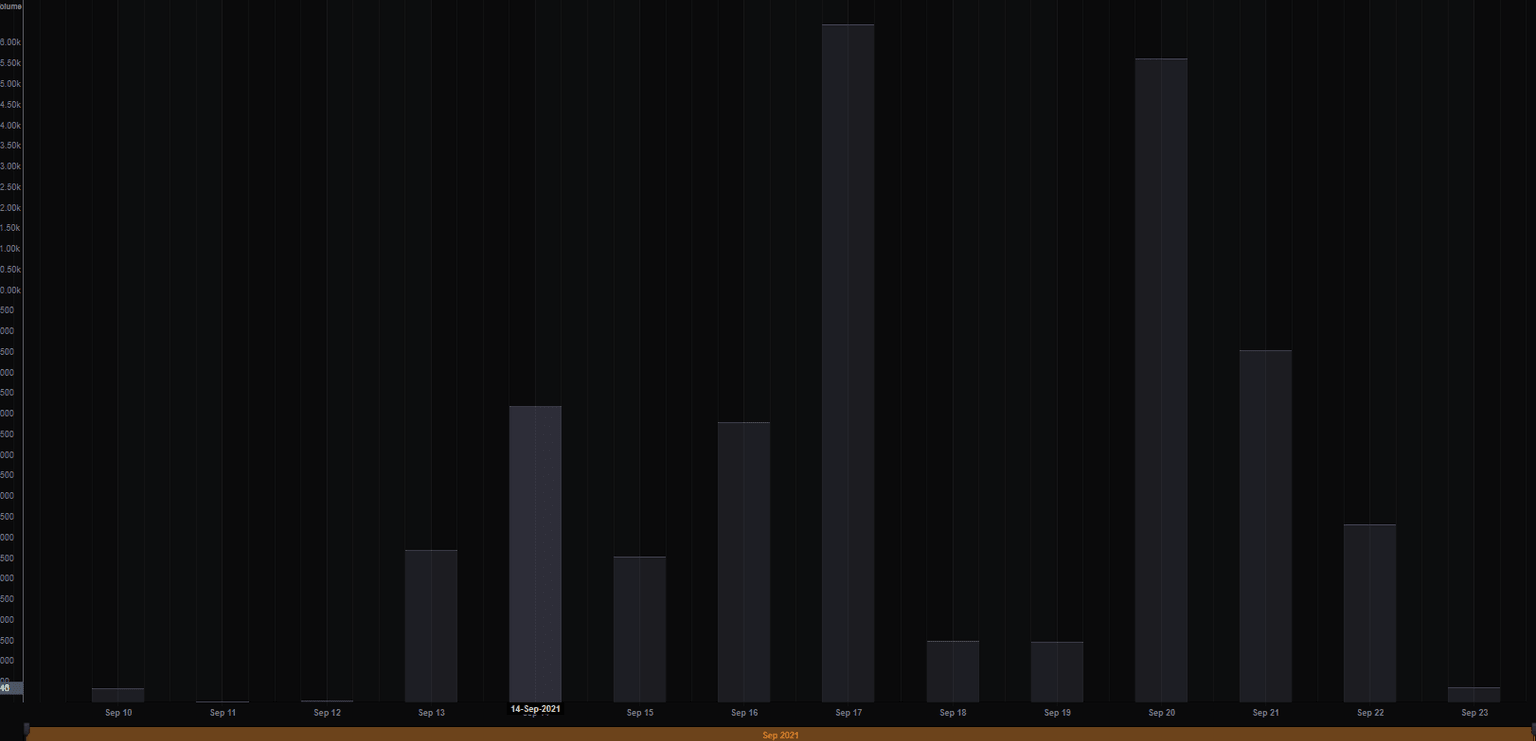
Task: Click the right handle of time range slider
Action: click(x=1533, y=729)
